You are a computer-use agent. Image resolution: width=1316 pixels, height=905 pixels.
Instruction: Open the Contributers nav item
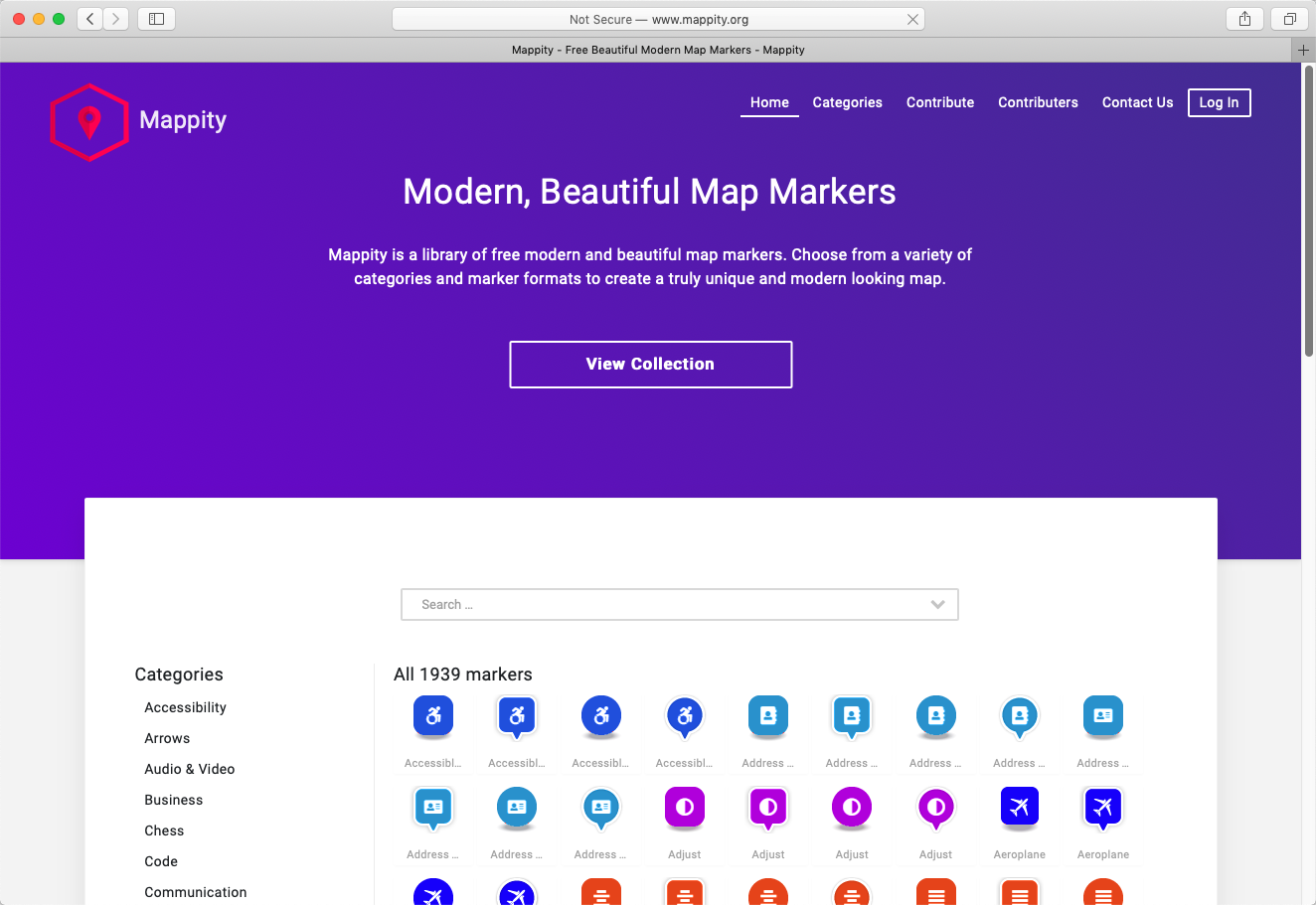coord(1038,102)
